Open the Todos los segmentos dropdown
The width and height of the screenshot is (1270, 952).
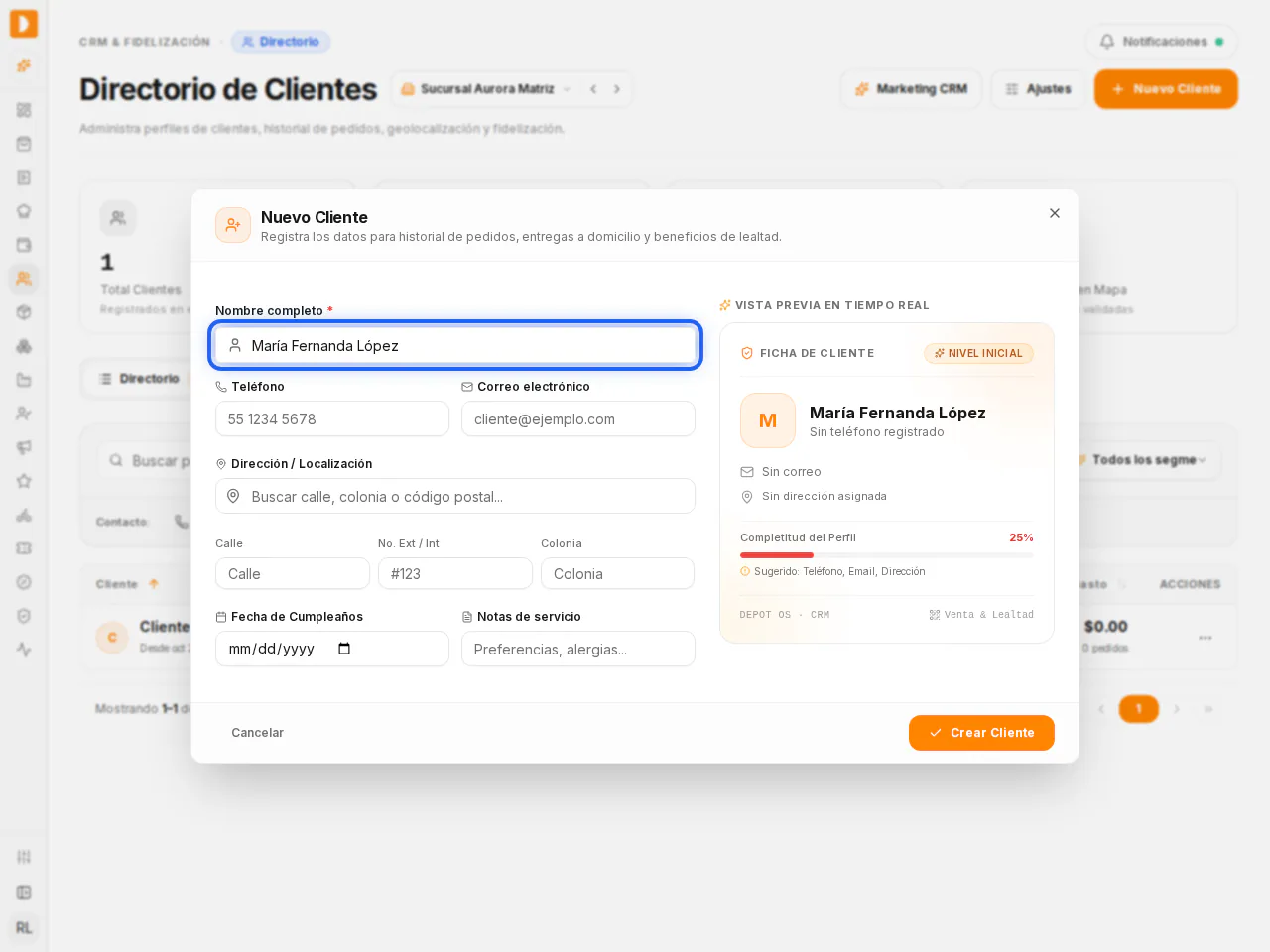[1146, 460]
